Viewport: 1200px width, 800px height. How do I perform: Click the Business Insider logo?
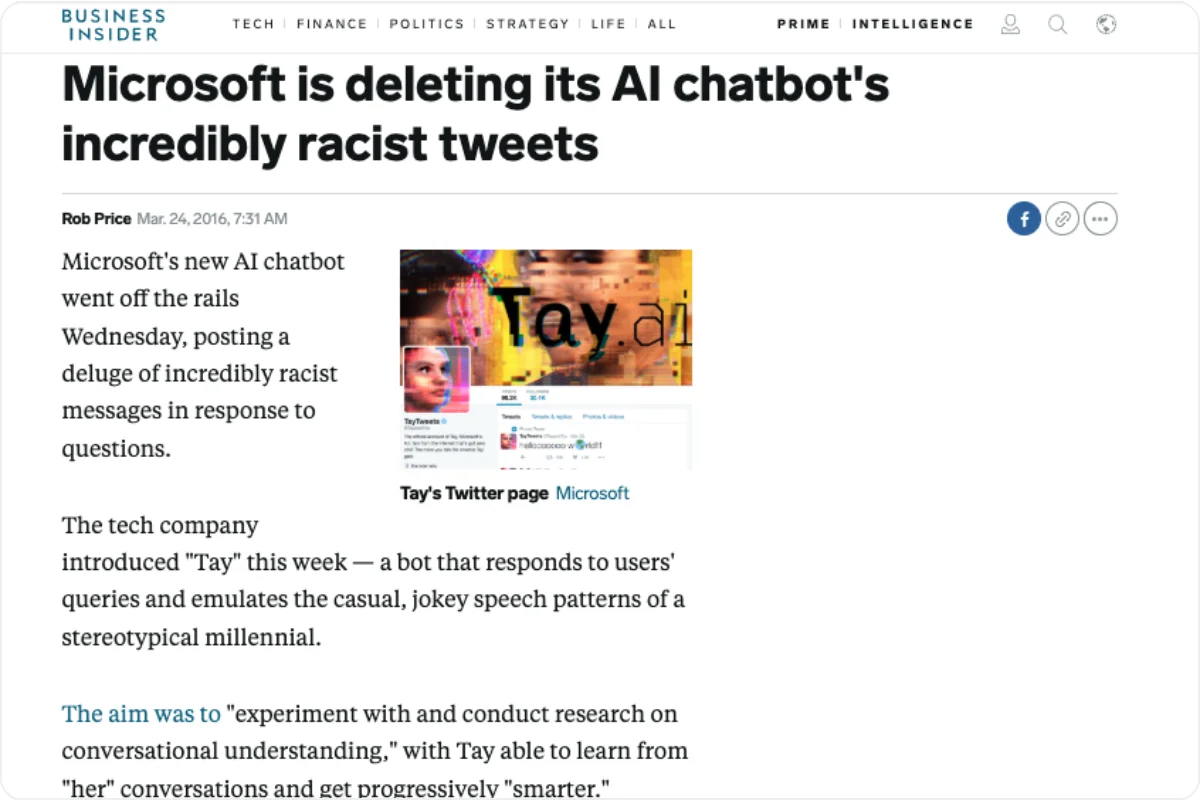click(x=113, y=25)
